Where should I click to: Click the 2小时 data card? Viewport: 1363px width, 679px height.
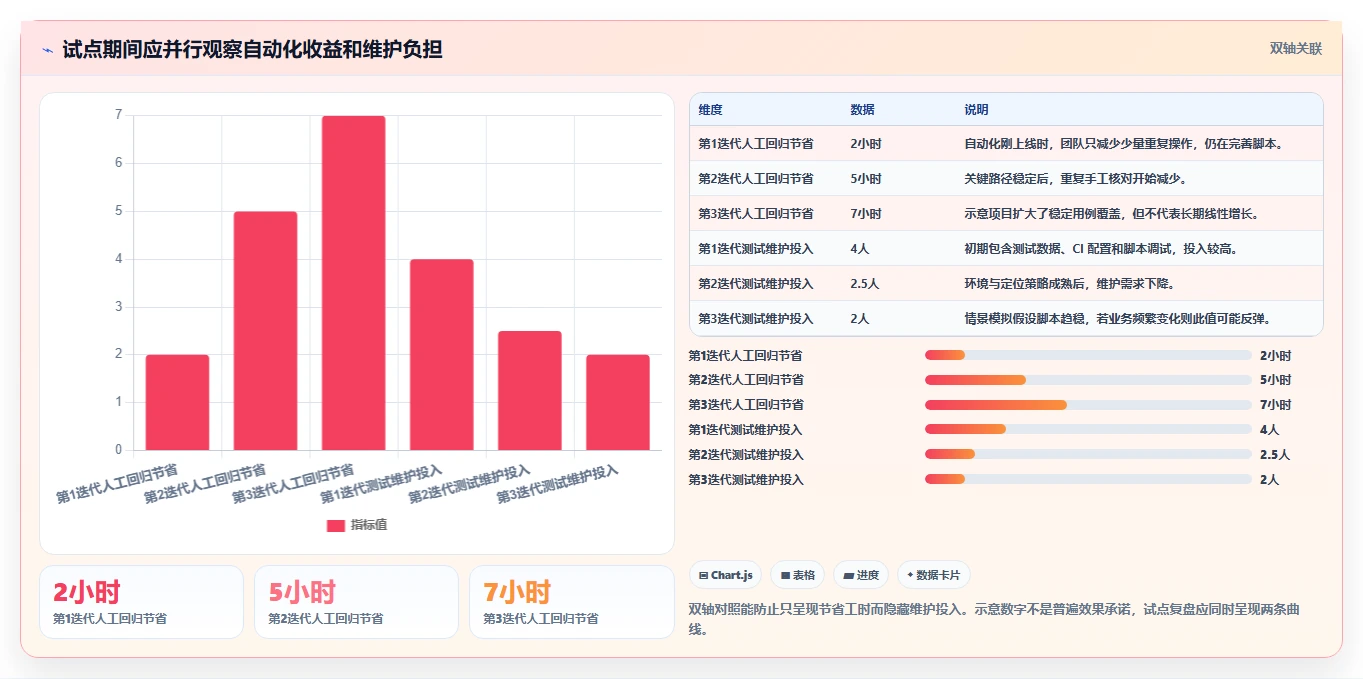(x=141, y=602)
